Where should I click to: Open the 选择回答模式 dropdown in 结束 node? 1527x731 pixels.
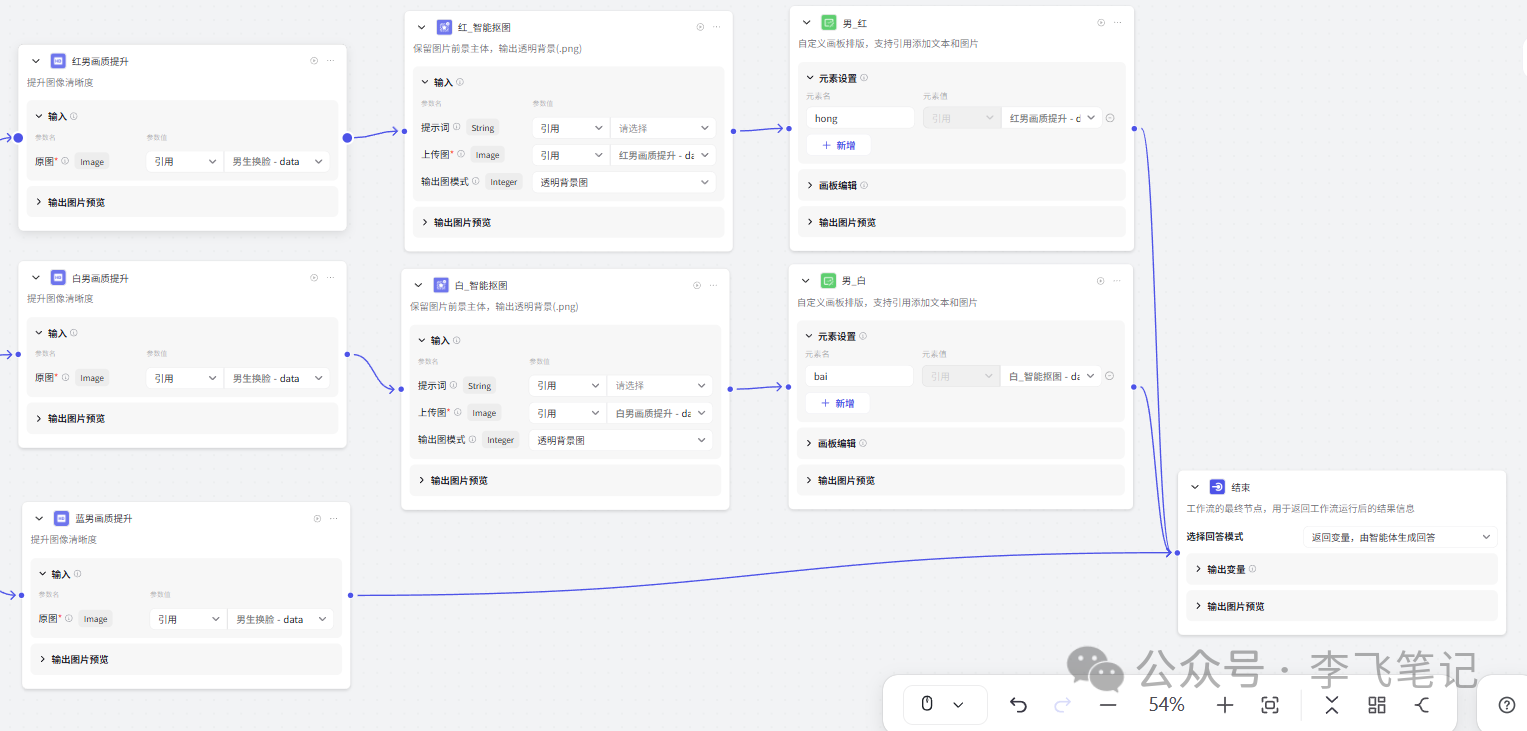(x=1398, y=537)
